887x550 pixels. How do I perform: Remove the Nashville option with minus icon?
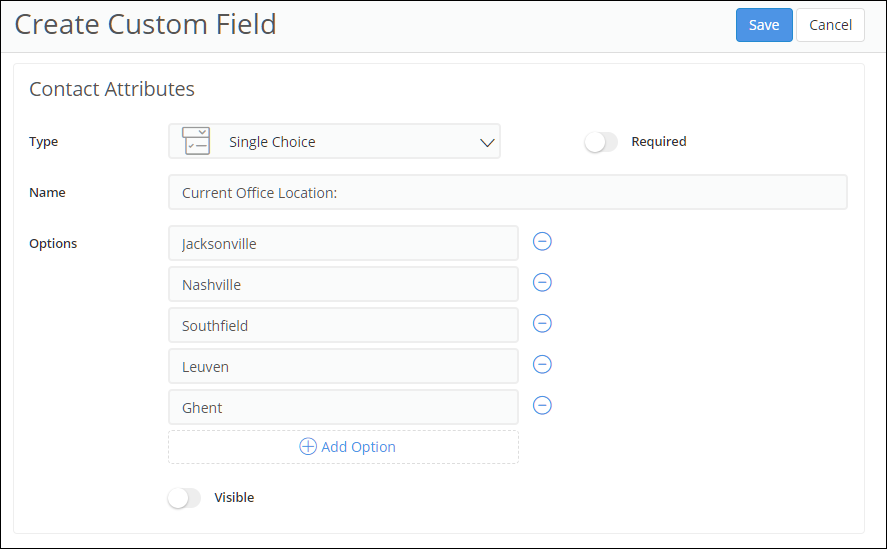[x=542, y=282]
